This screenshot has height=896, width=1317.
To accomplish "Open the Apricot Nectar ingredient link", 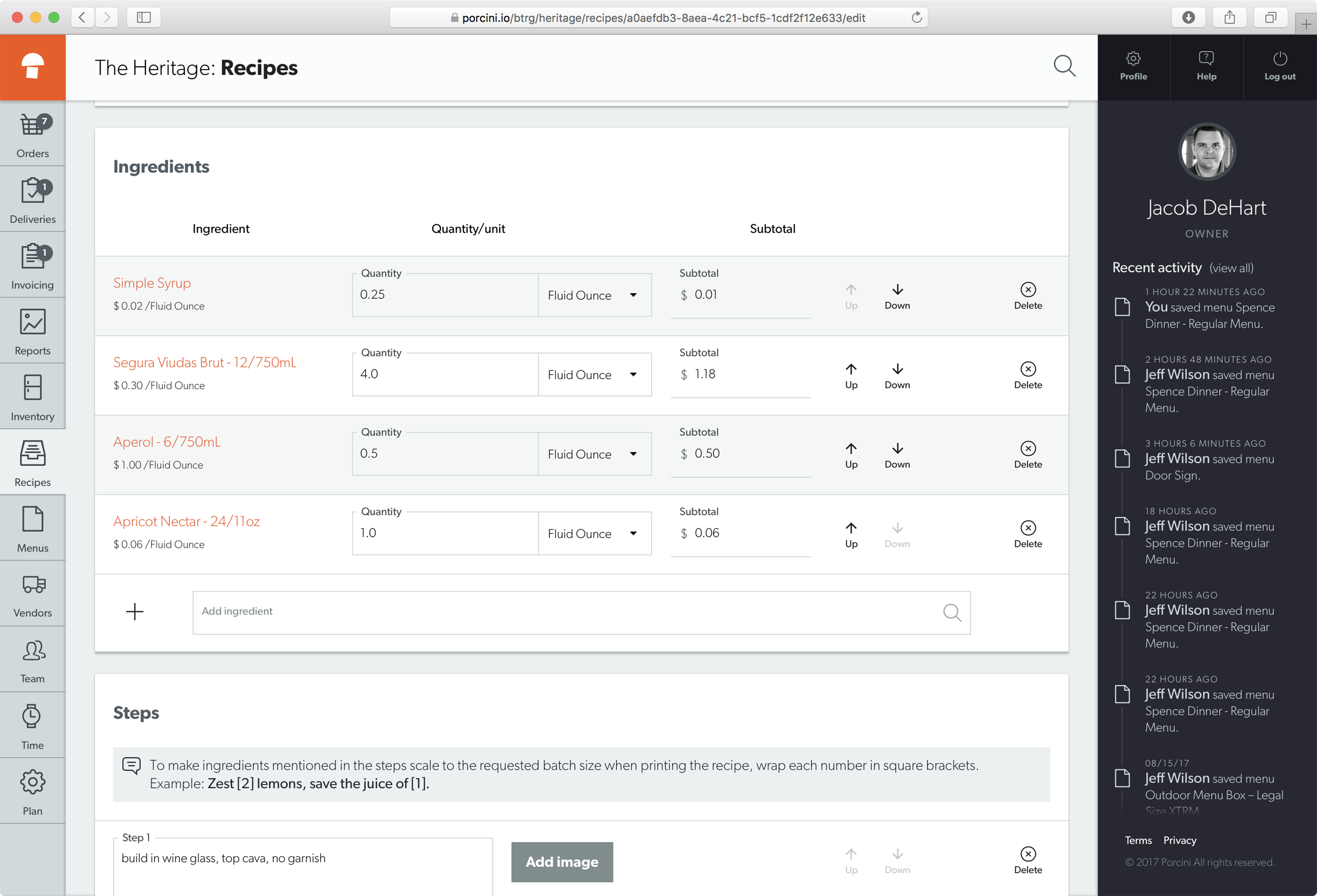I will [186, 521].
